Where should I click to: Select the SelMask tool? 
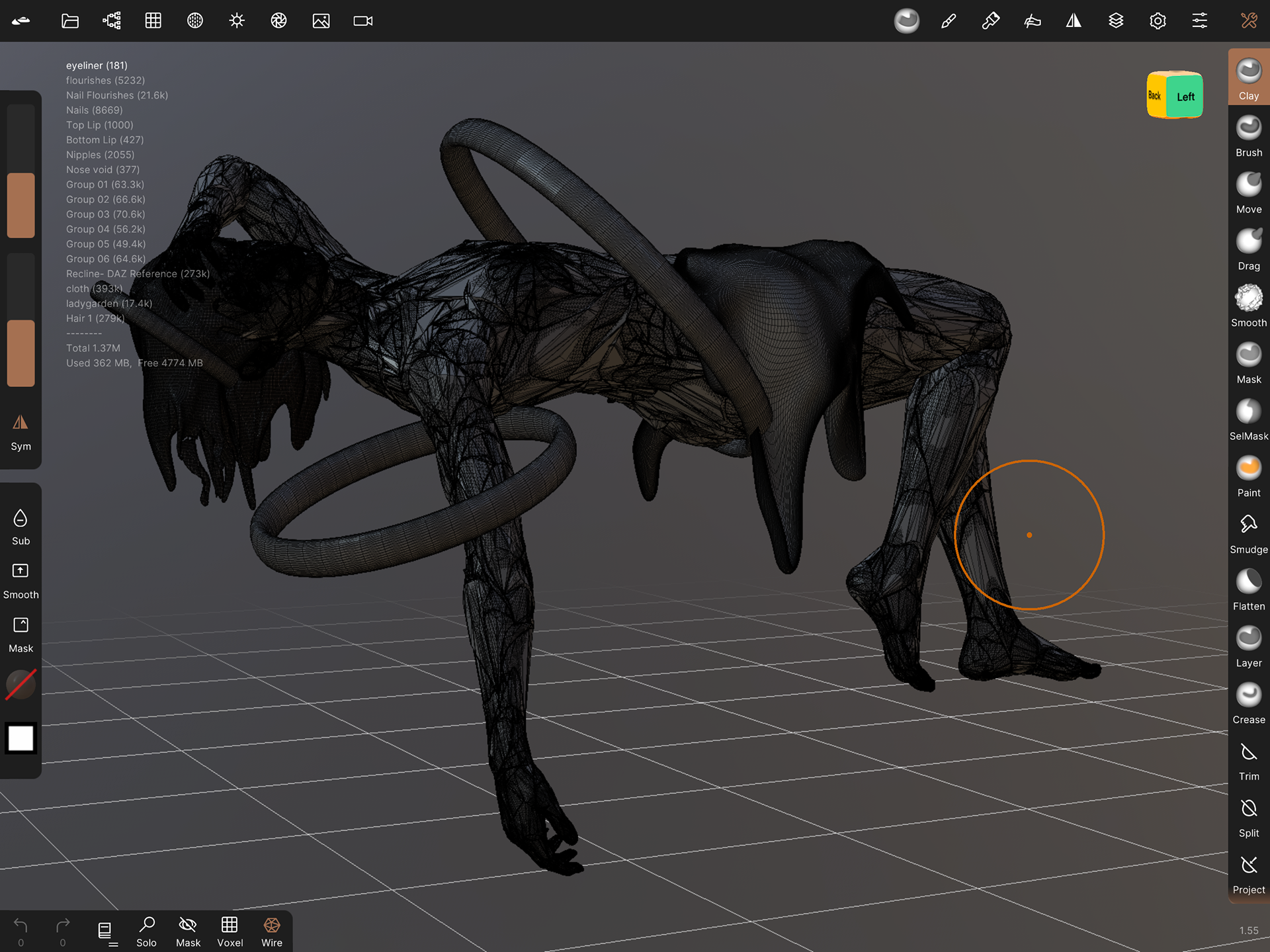[1248, 419]
